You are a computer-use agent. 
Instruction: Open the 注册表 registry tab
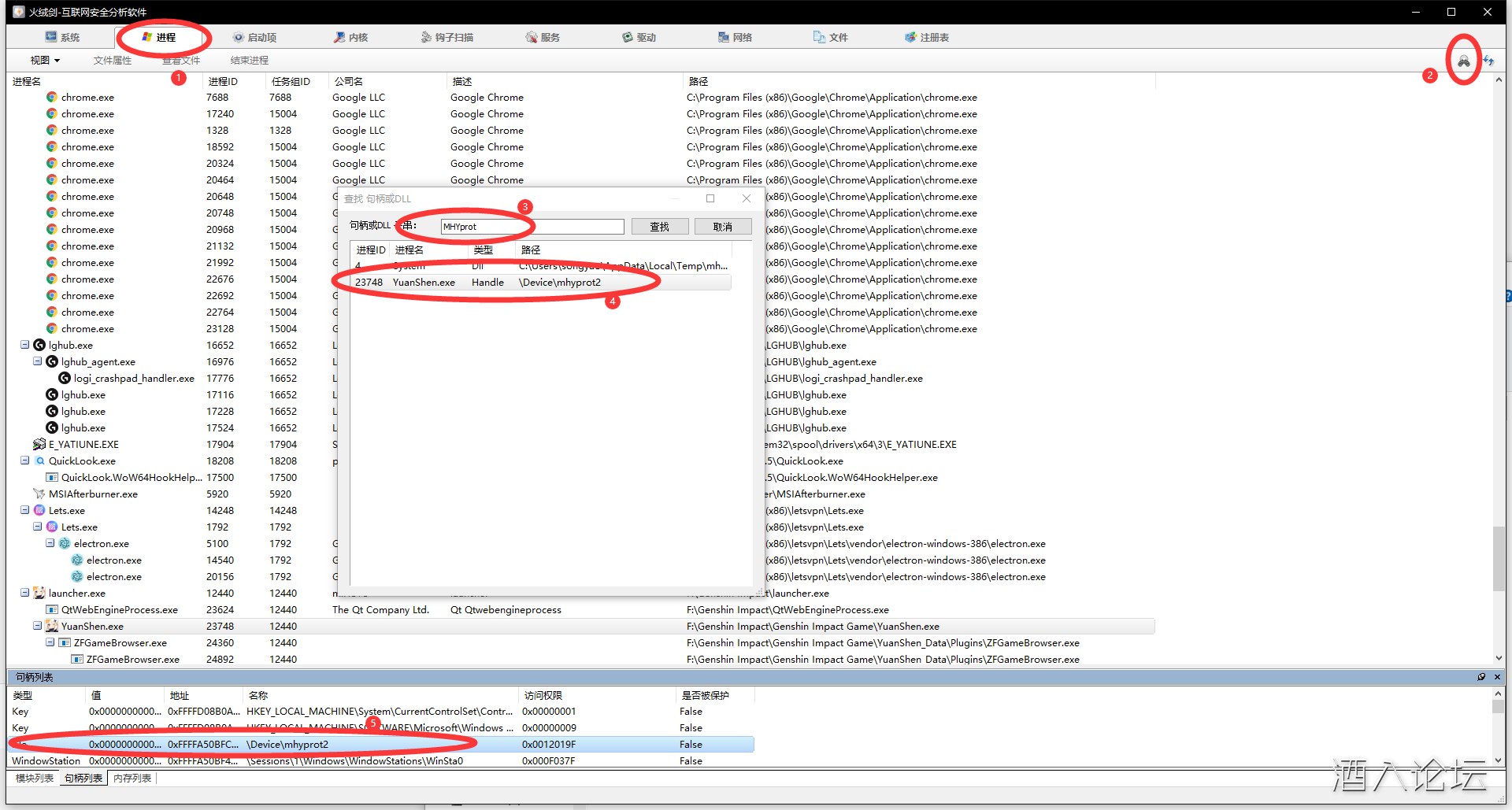(927, 37)
